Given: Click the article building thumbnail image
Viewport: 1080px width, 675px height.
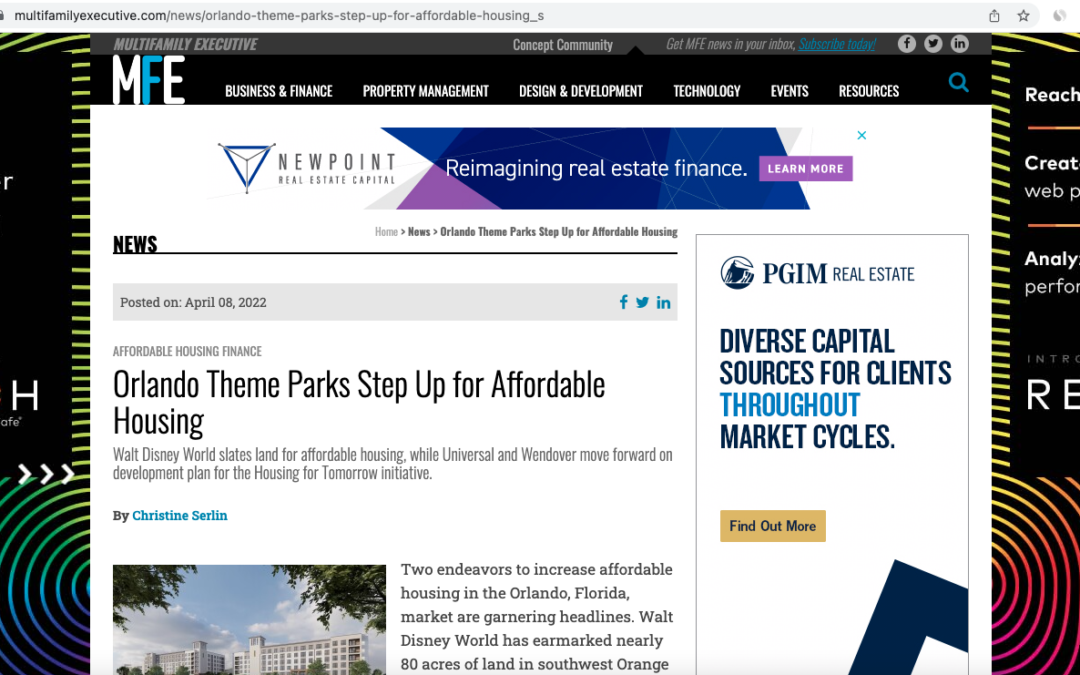Looking at the screenshot, I should (x=249, y=620).
